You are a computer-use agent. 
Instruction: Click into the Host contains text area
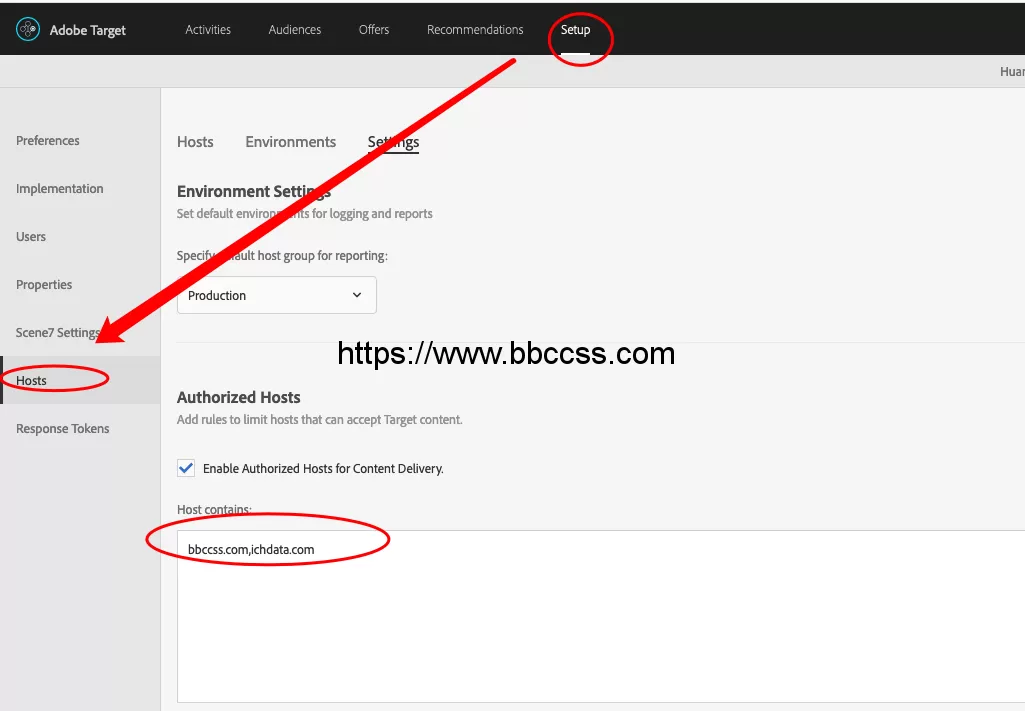[601, 616]
